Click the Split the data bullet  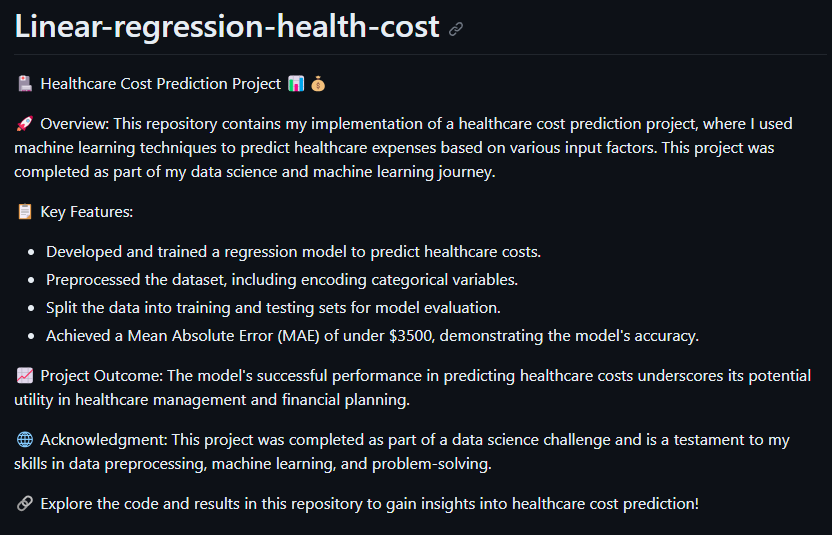pyautogui.click(x=273, y=307)
